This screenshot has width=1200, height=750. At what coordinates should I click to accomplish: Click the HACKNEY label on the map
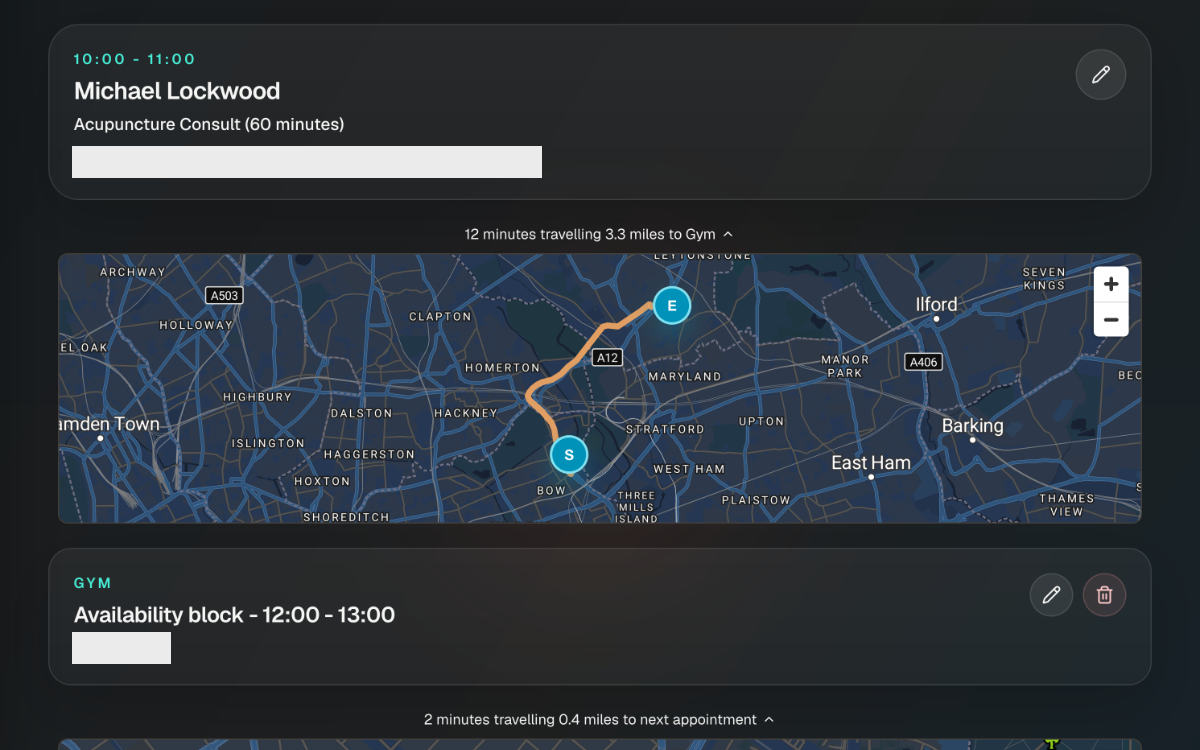(x=466, y=413)
